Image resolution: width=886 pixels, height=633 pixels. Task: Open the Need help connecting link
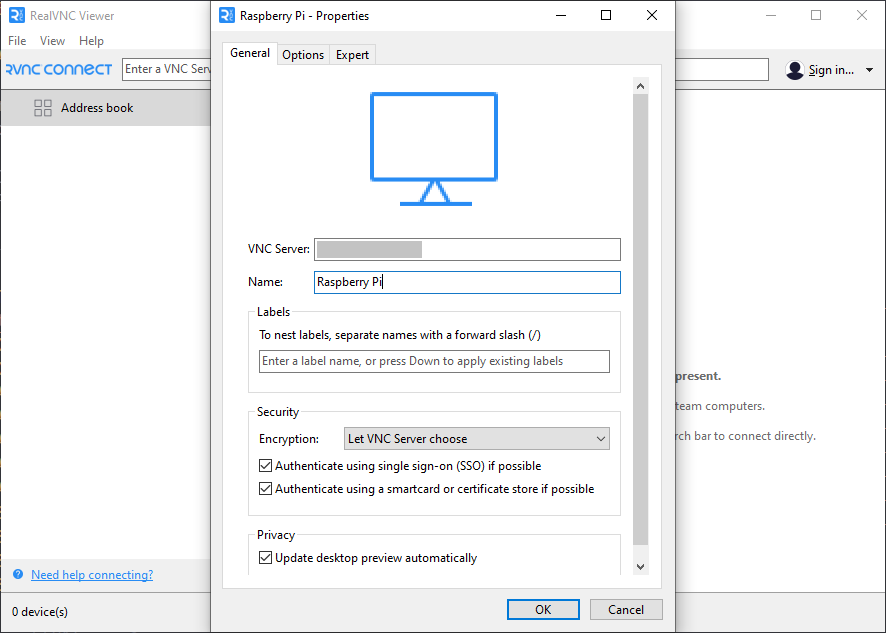point(92,575)
